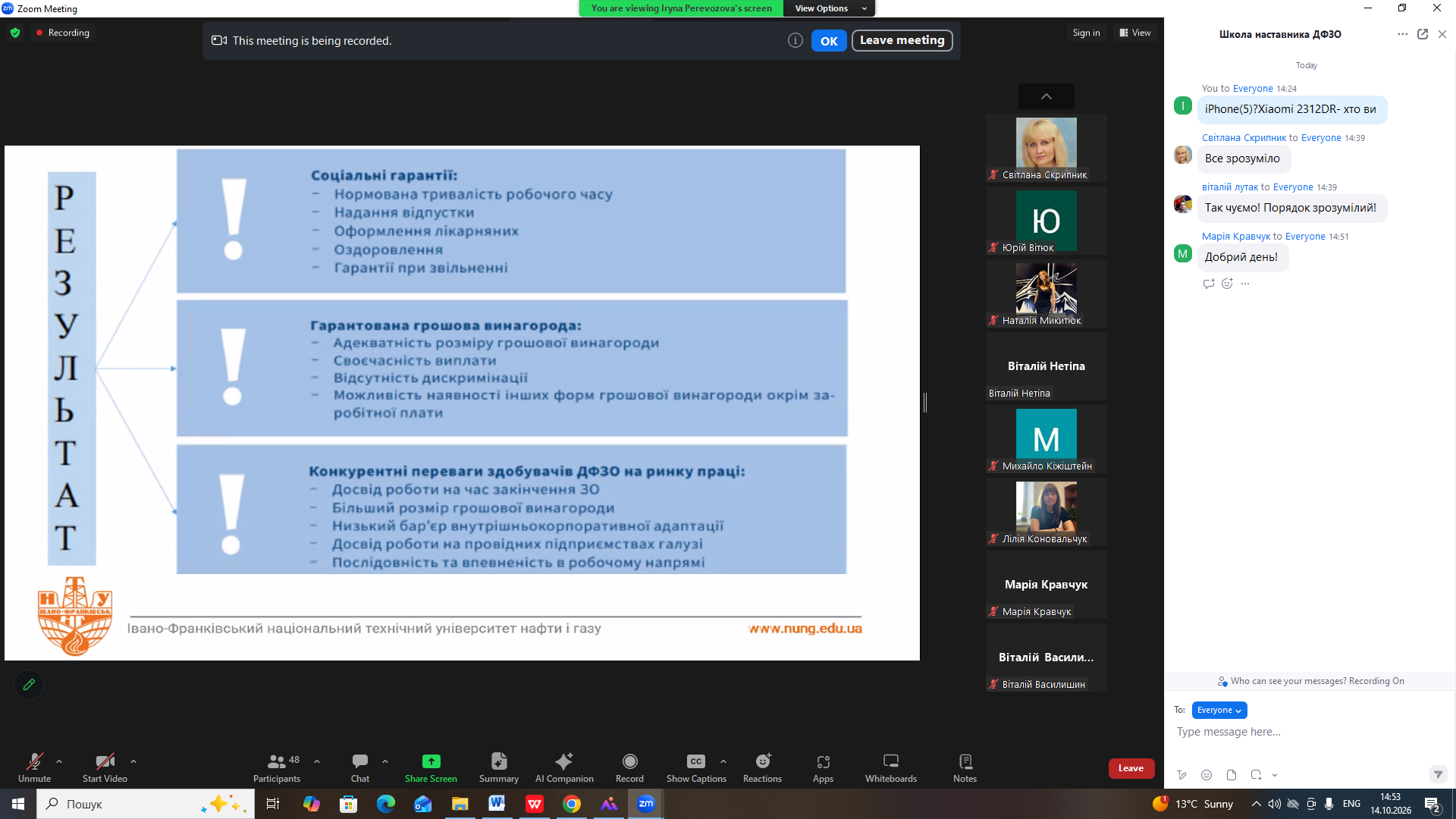Image resolution: width=1456 pixels, height=819 pixels.
Task: Start Video in the Zoom toolbar
Action: pos(105,767)
